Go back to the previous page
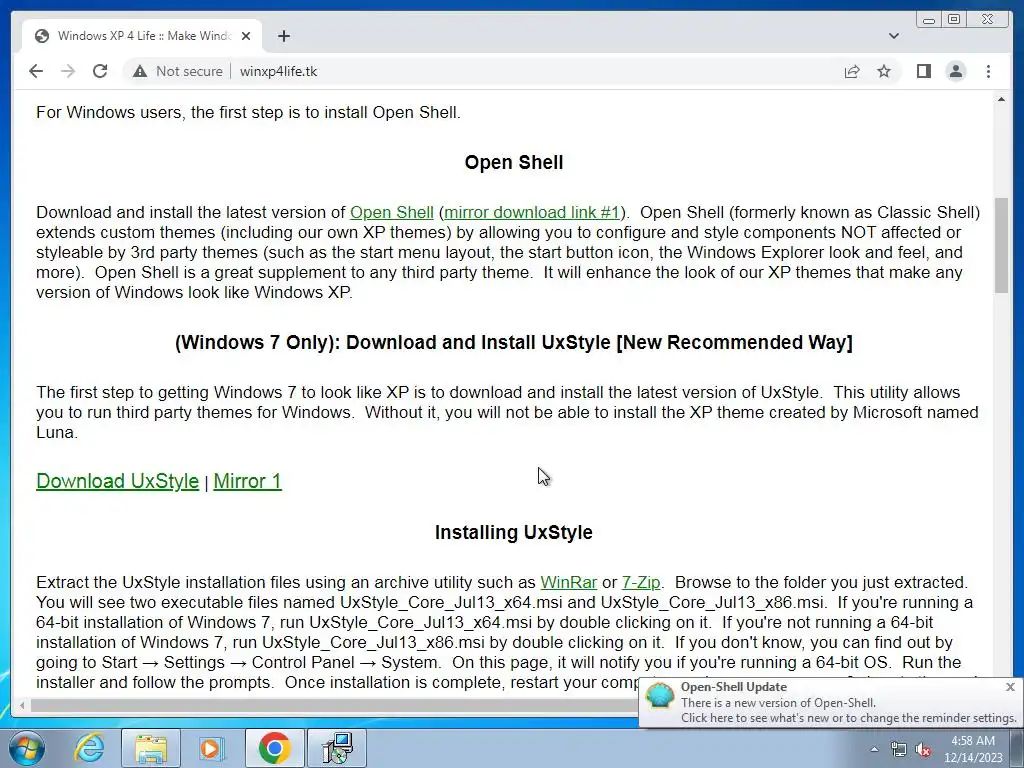Screen dimensions: 1024x768 [36, 71]
